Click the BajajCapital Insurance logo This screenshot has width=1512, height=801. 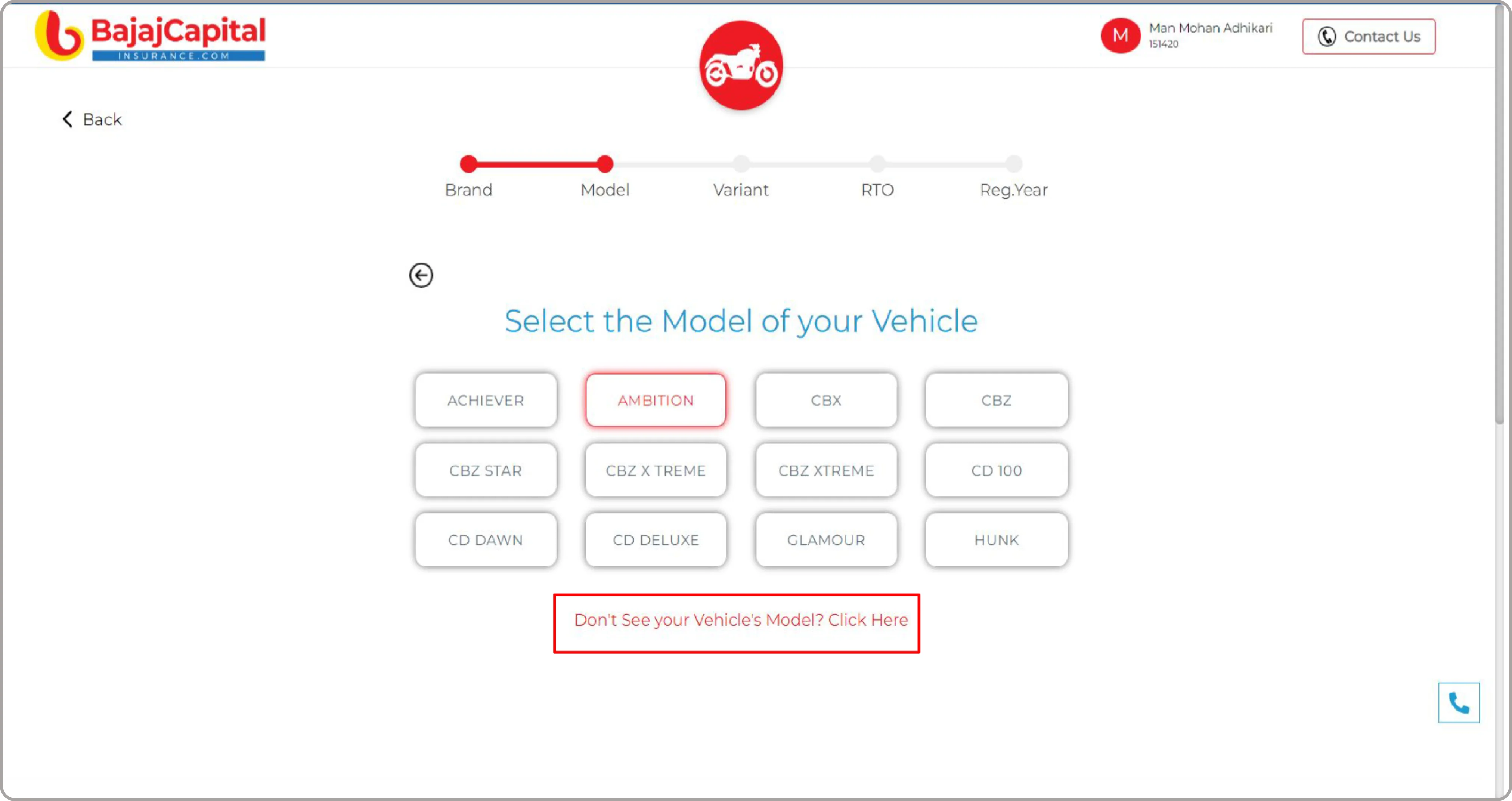coord(150,35)
